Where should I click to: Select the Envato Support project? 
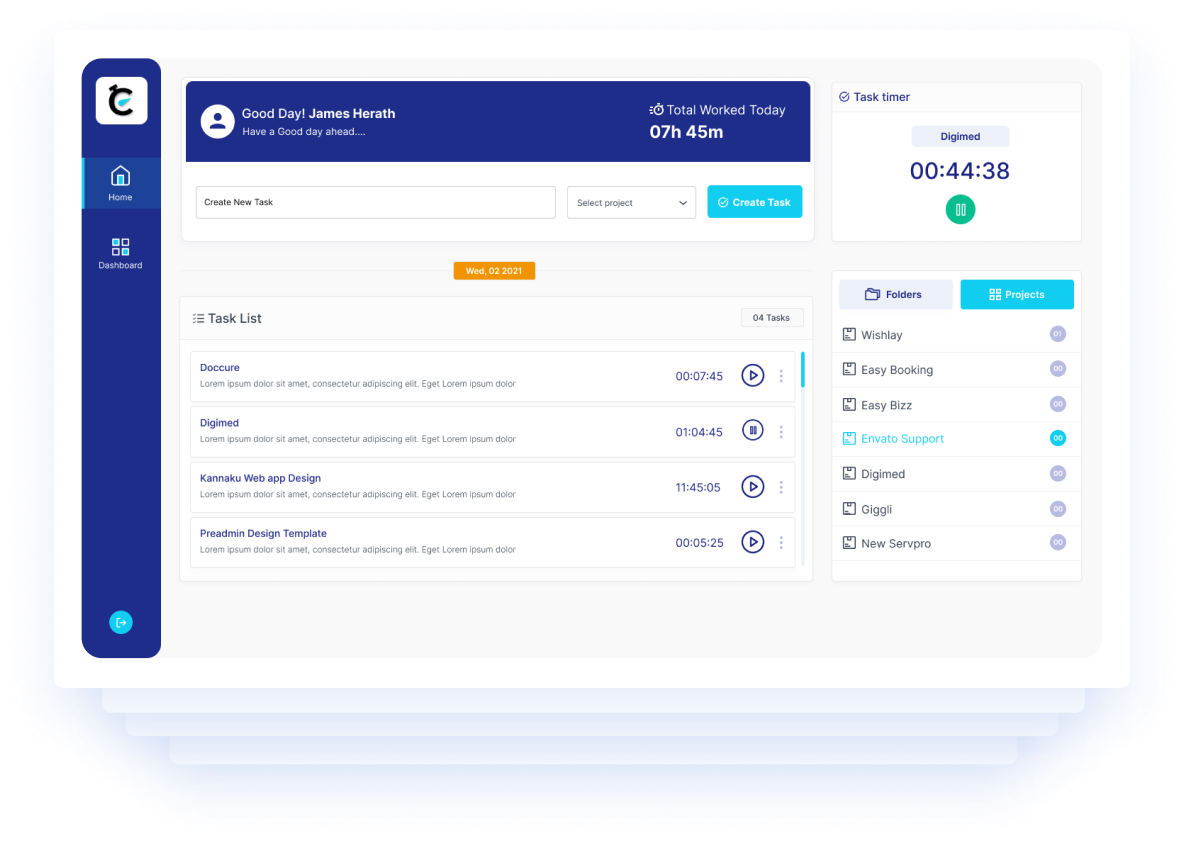tap(902, 439)
